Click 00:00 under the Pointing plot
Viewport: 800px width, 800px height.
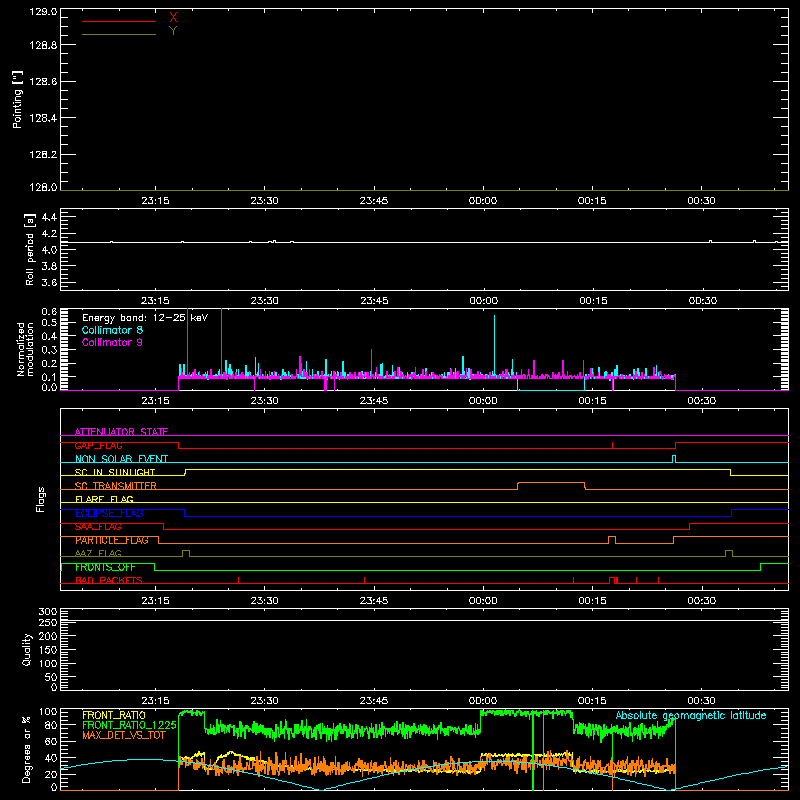click(x=483, y=201)
